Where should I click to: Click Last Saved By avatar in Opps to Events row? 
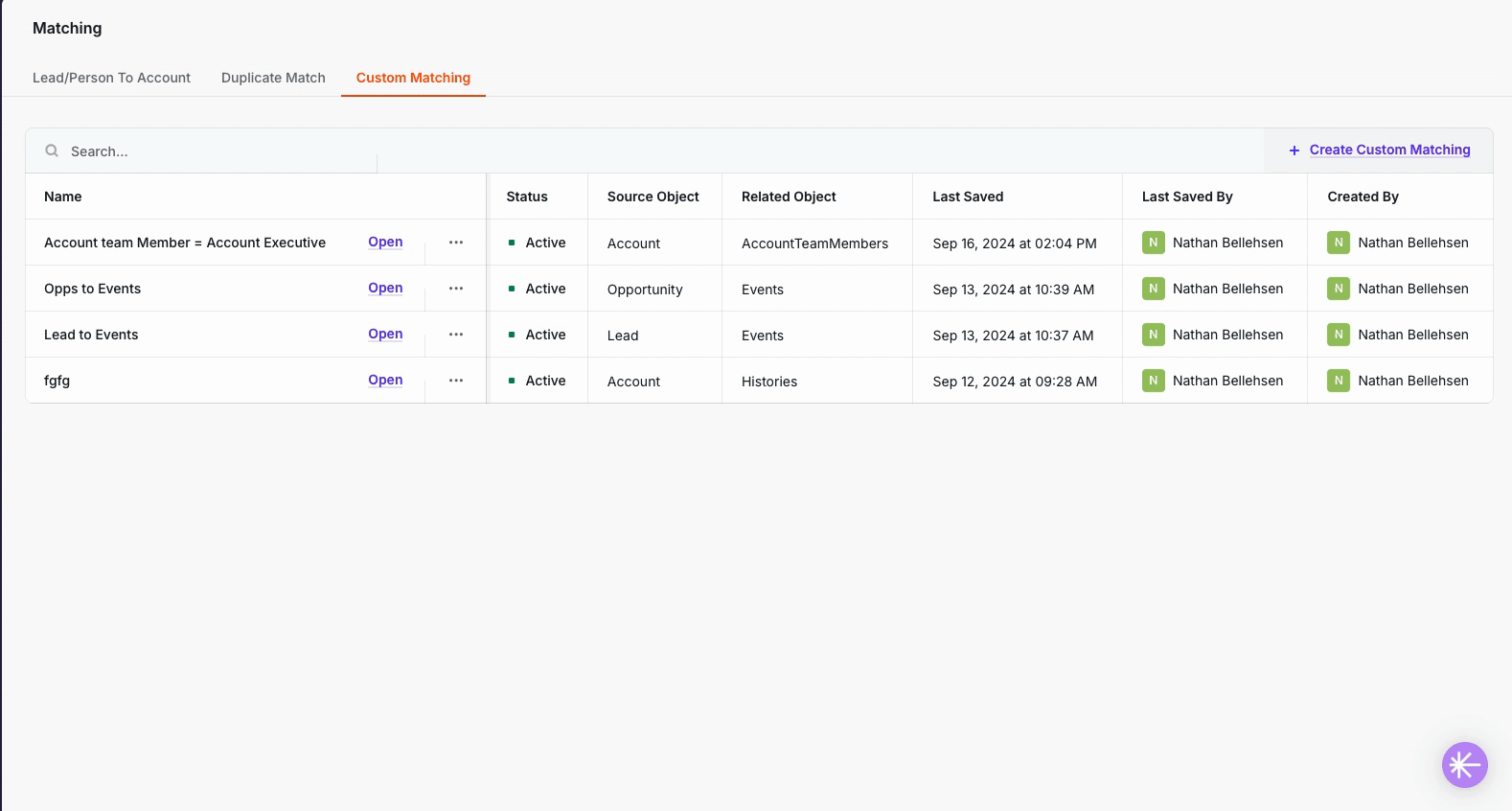[1153, 289]
